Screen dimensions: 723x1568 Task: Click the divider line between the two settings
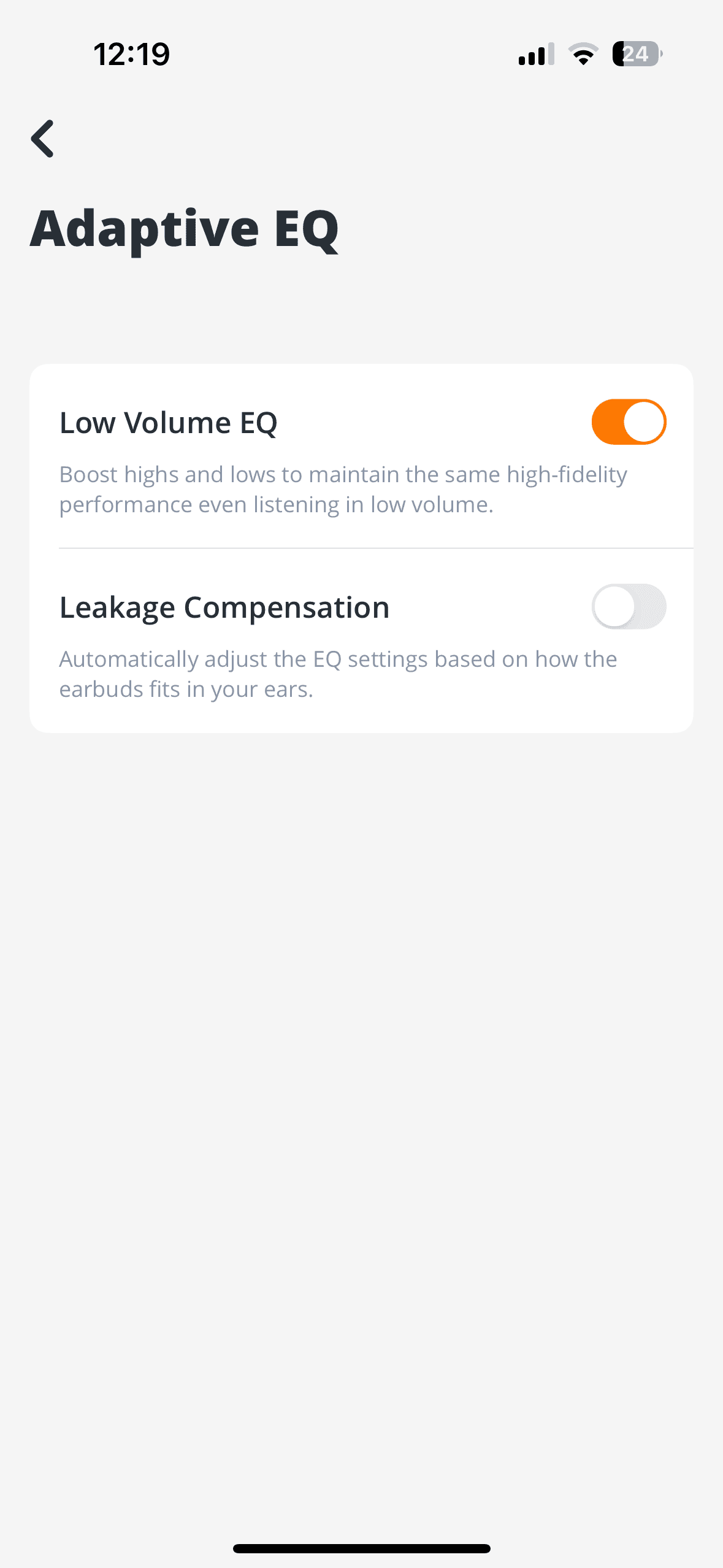click(375, 548)
